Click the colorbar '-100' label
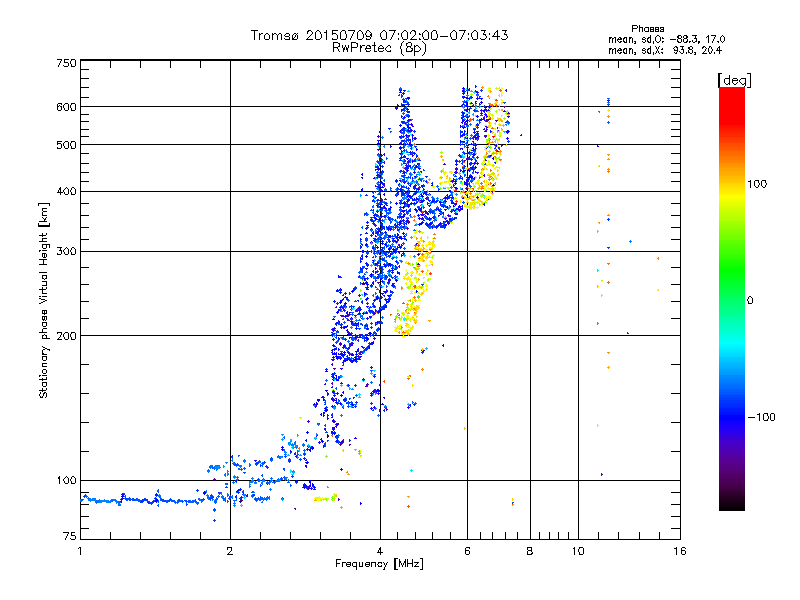Screen dimensions: 800x600 (761, 417)
